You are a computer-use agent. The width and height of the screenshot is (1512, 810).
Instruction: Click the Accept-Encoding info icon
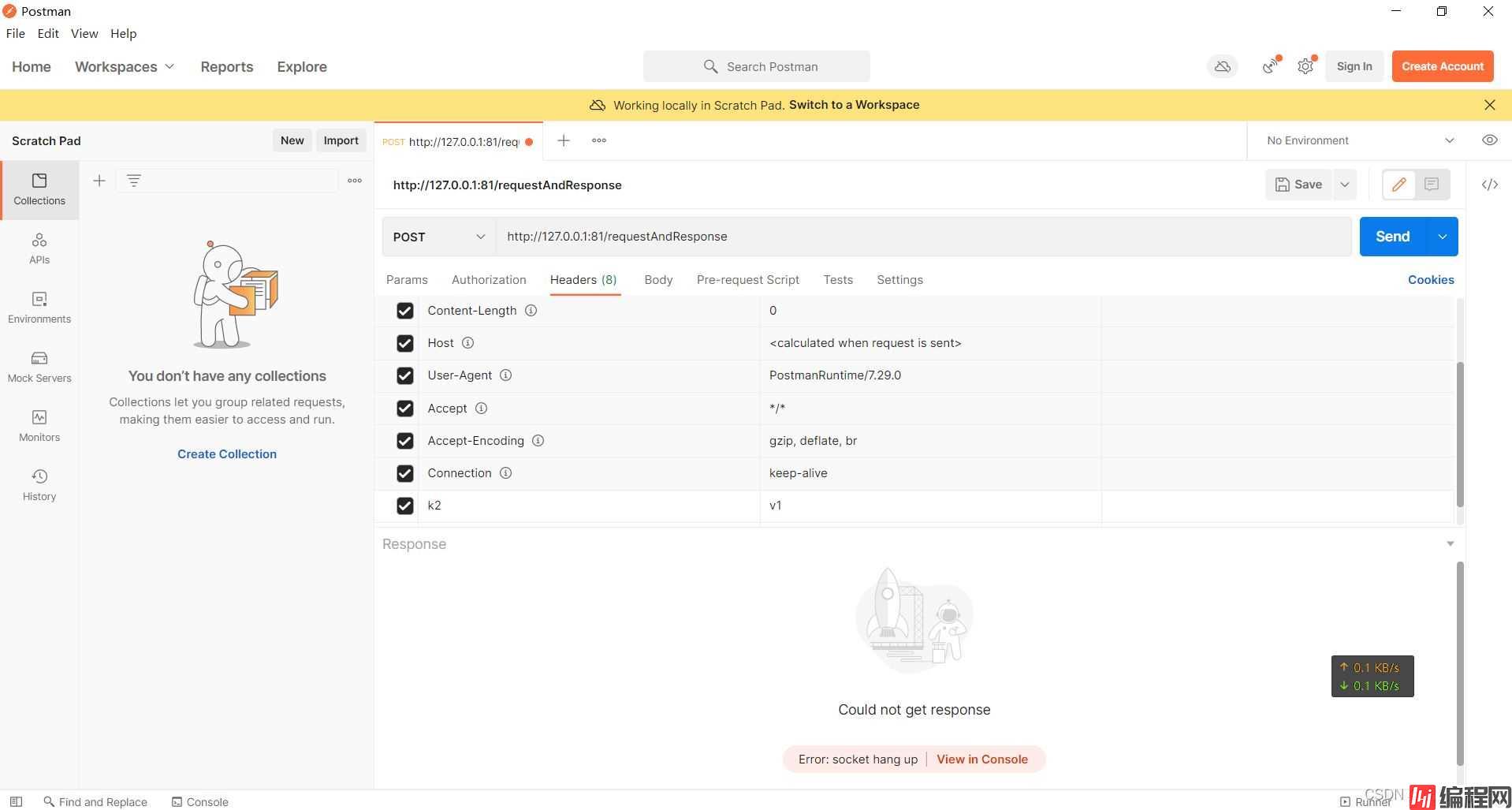pos(538,441)
